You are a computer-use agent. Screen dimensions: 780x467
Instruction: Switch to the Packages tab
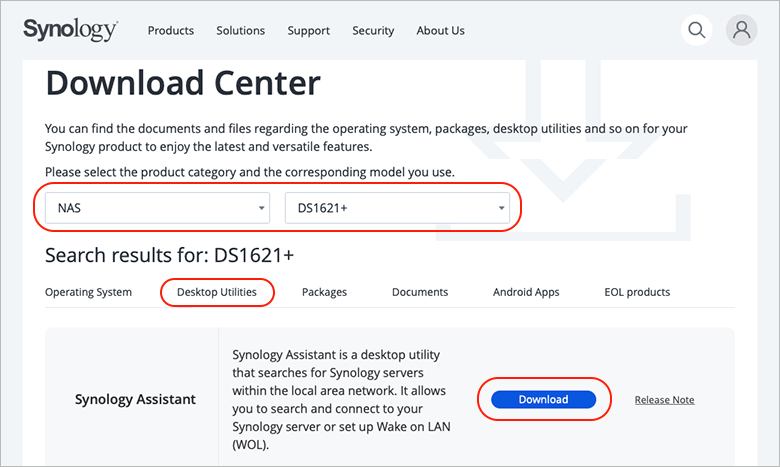324,292
